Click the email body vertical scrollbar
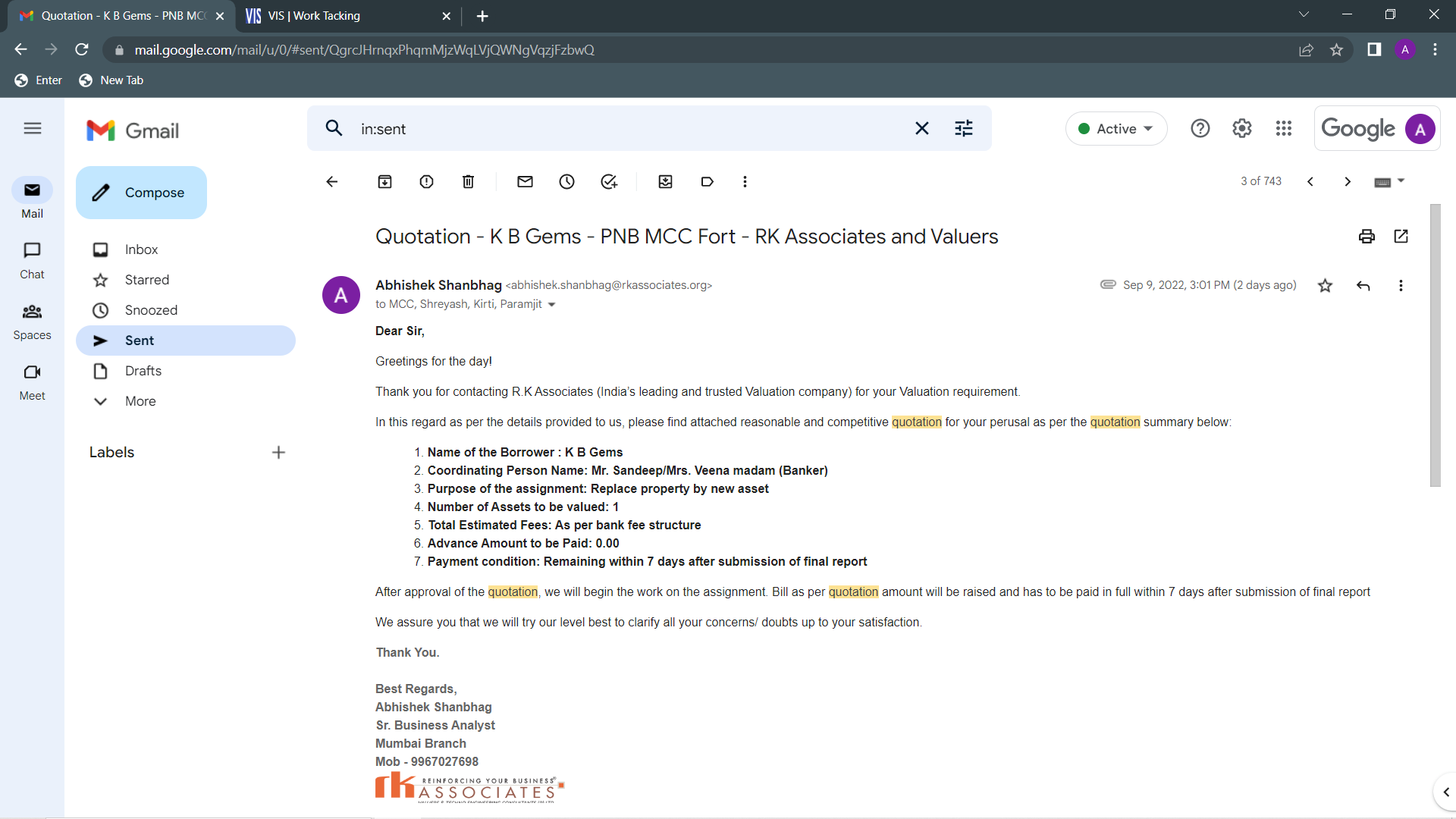 point(1435,345)
